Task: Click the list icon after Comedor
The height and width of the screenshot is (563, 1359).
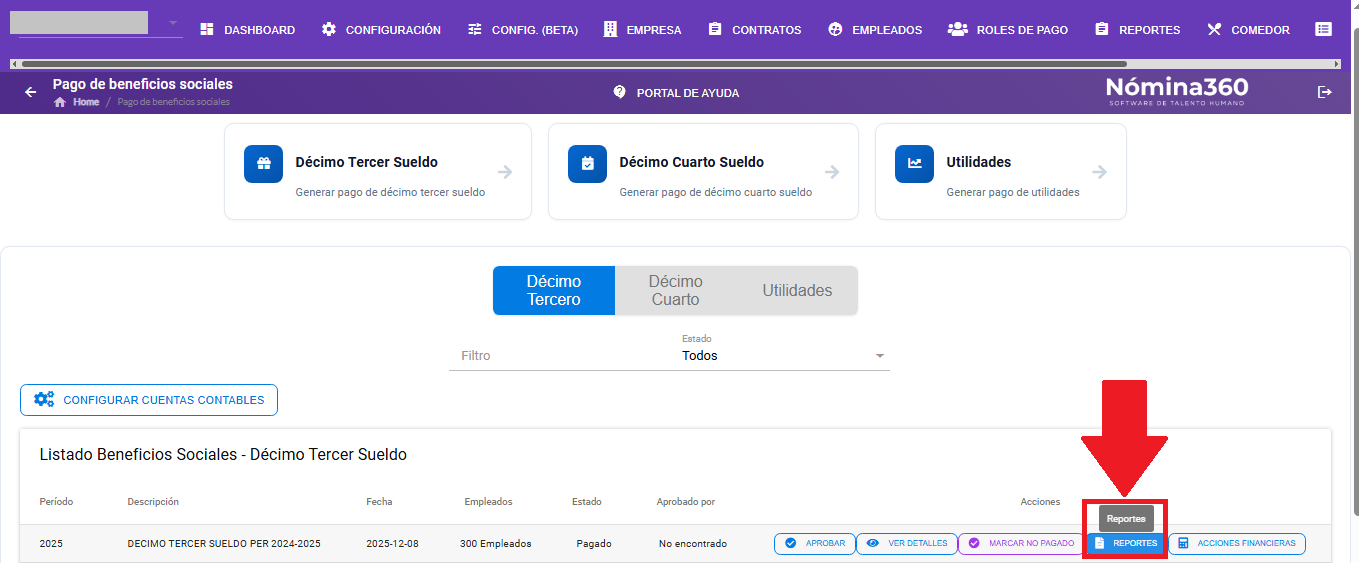Action: point(1323,30)
